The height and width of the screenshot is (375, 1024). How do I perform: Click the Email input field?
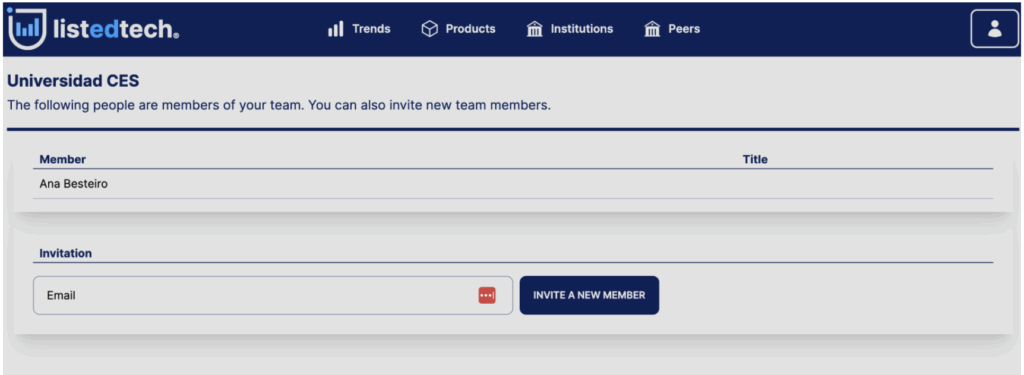coord(273,295)
